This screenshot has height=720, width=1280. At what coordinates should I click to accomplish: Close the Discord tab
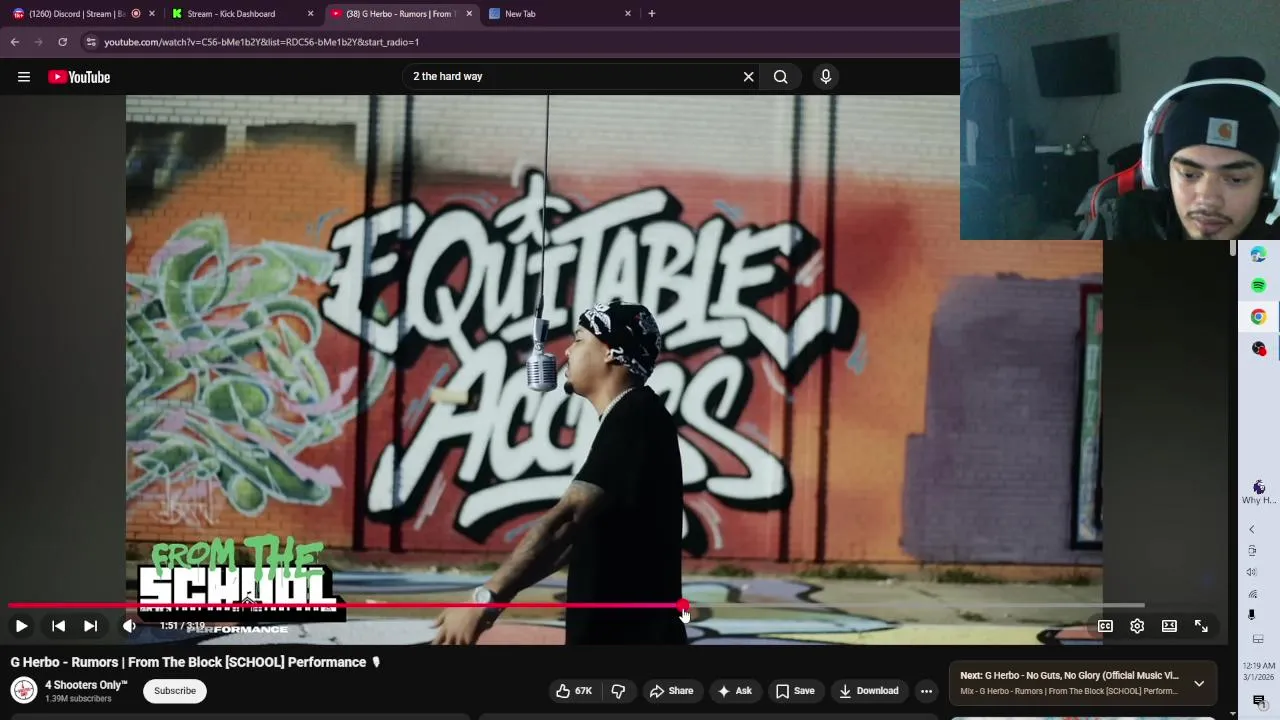click(x=152, y=14)
